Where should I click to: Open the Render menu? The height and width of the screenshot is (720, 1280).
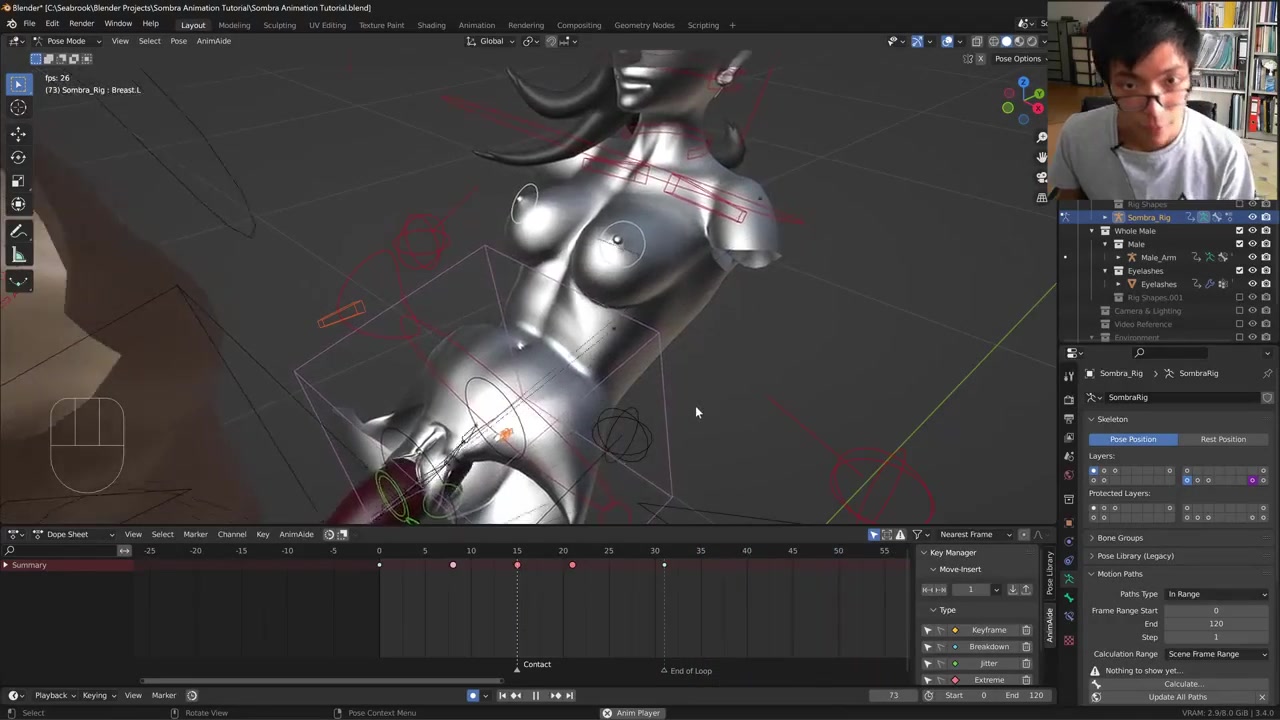(81, 24)
